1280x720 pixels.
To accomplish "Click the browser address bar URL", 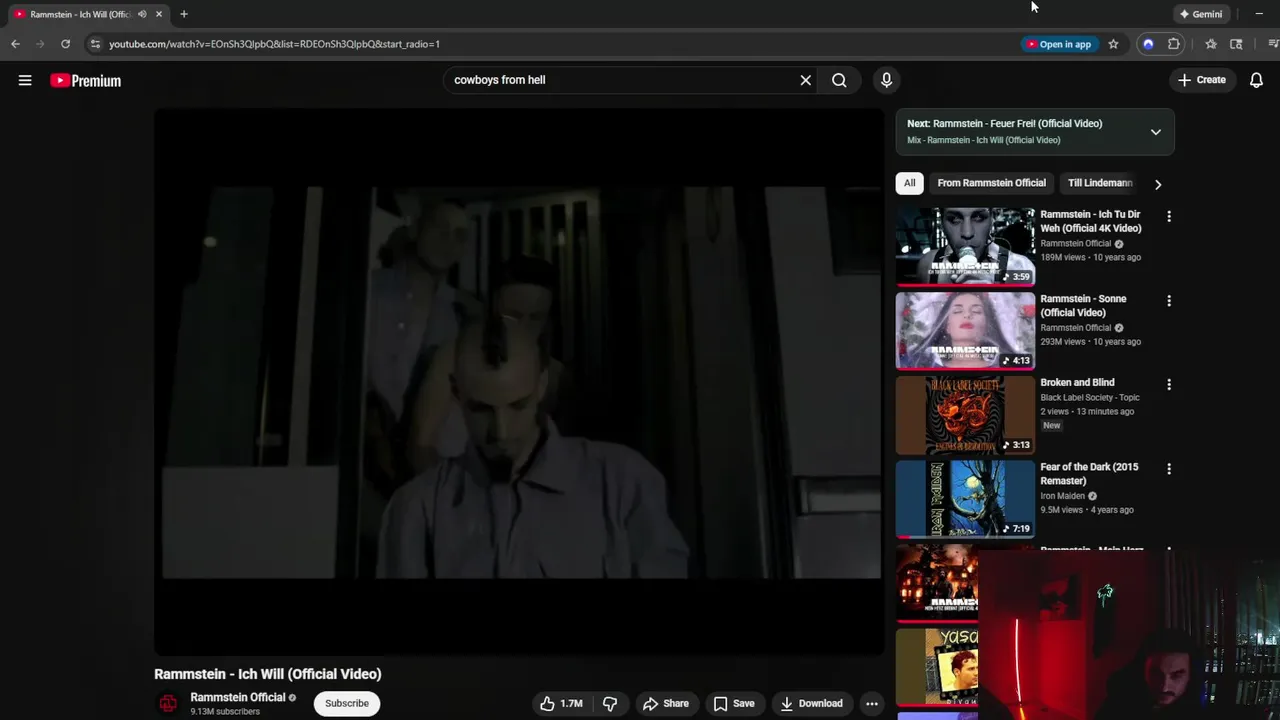I will (274, 44).
